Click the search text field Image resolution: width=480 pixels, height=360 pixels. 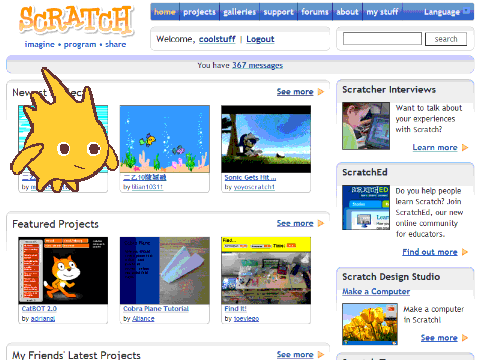coord(382,39)
